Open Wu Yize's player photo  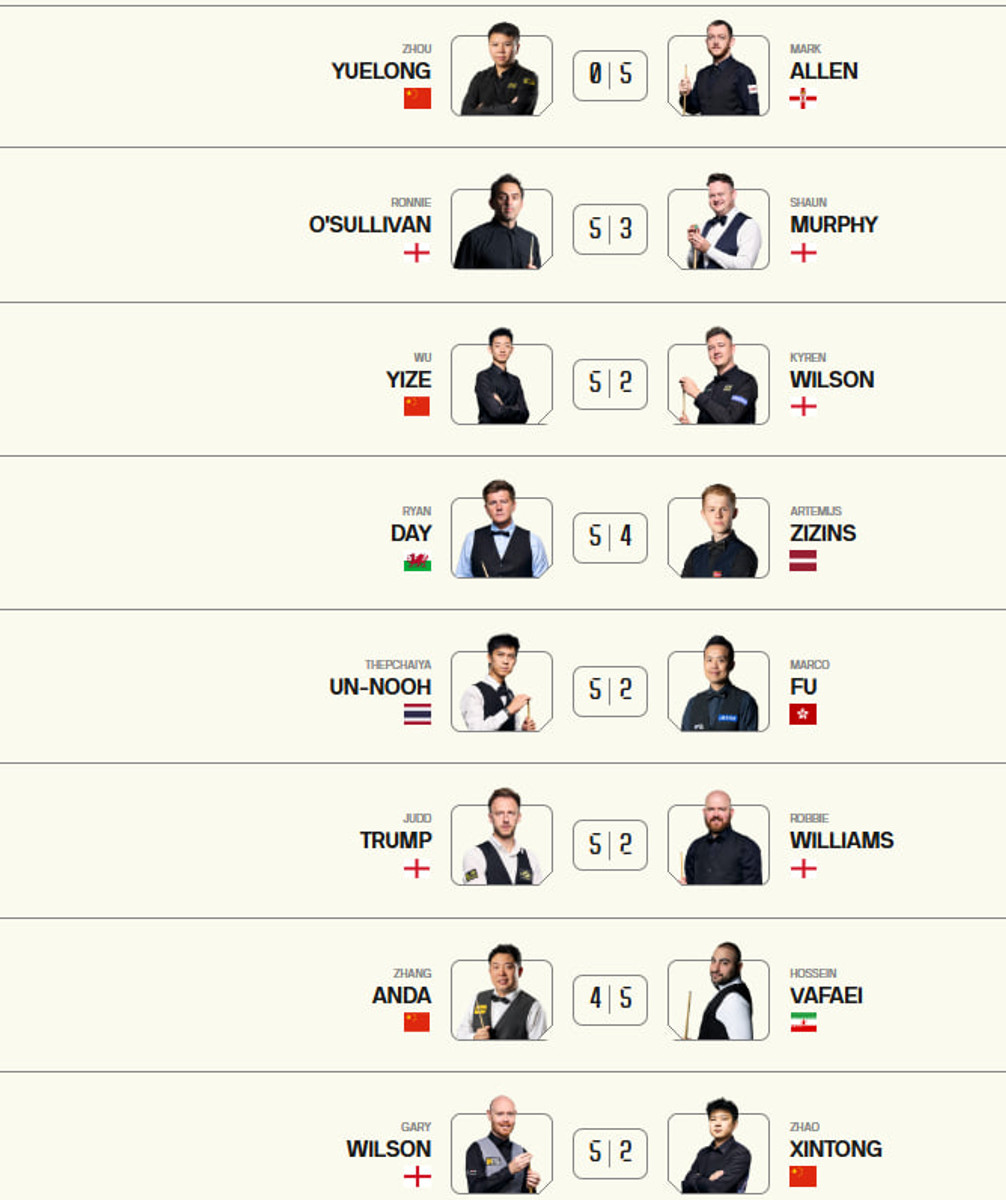[501, 384]
